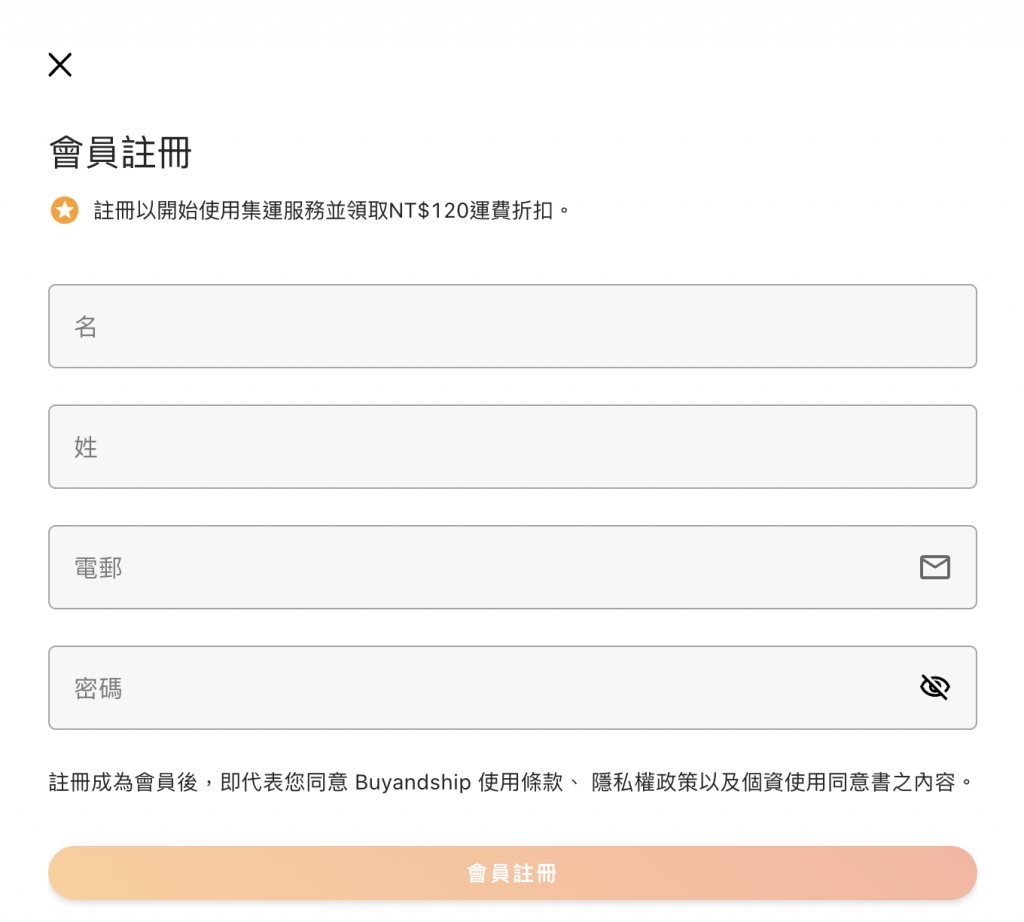Click the 會員註冊 page heading

pyautogui.click(x=120, y=153)
